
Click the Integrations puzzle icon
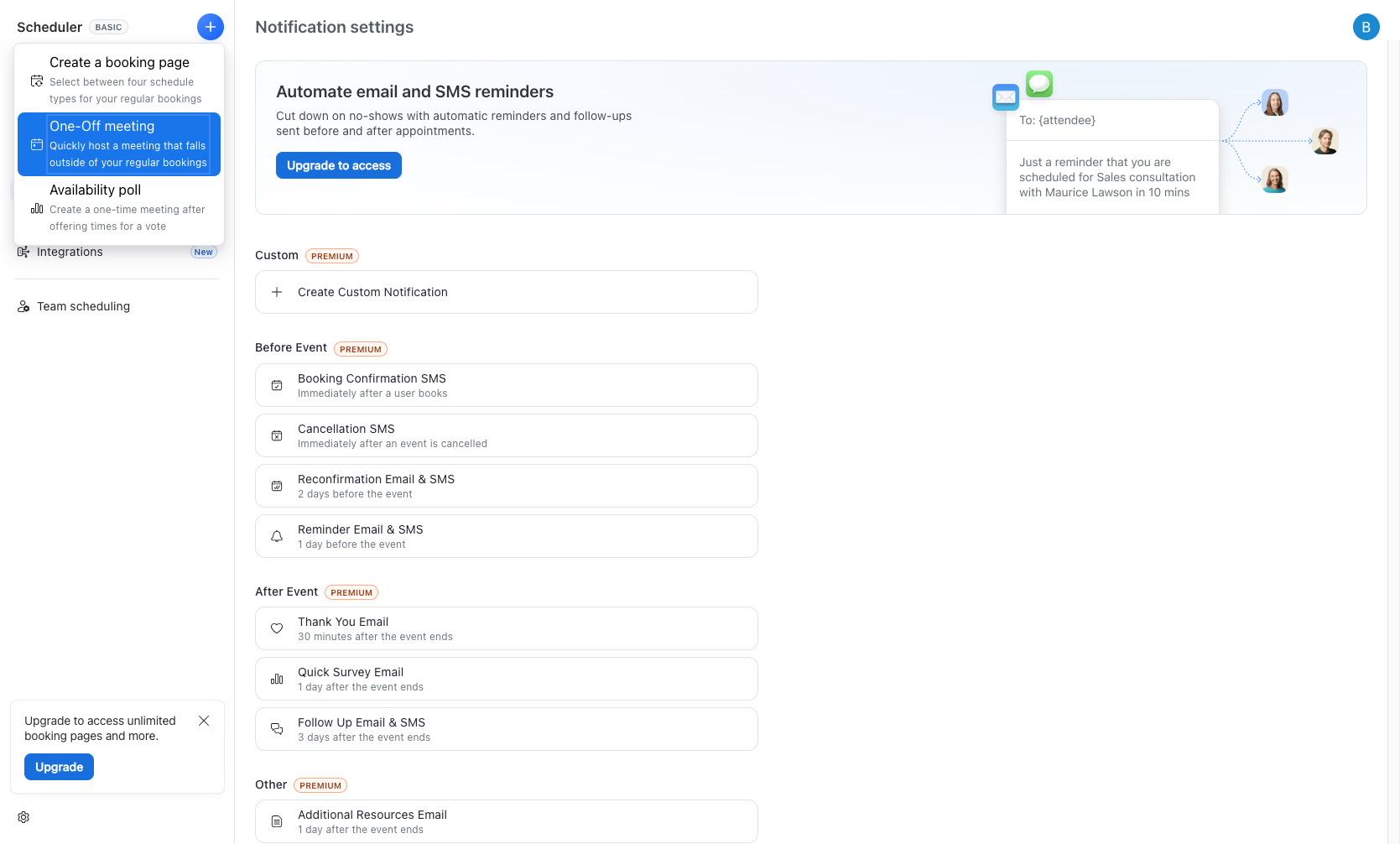point(23,252)
